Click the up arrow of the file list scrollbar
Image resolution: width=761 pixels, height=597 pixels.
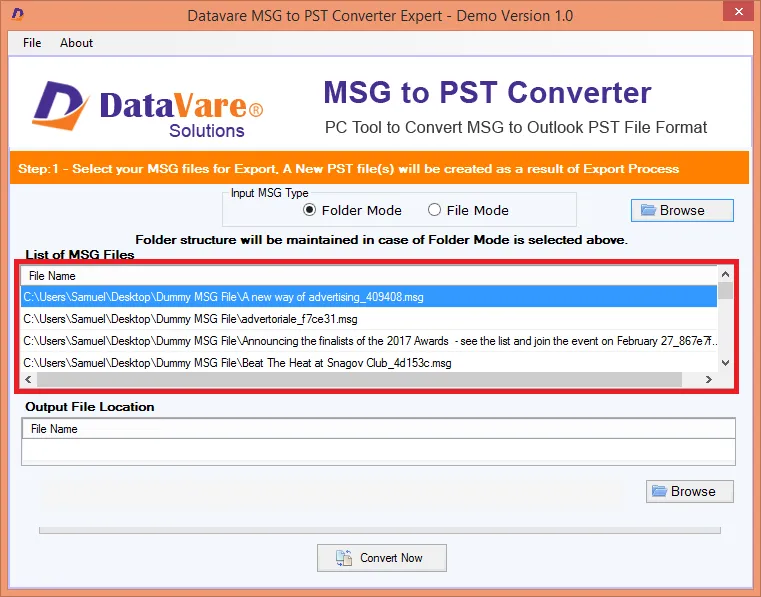[x=726, y=274]
